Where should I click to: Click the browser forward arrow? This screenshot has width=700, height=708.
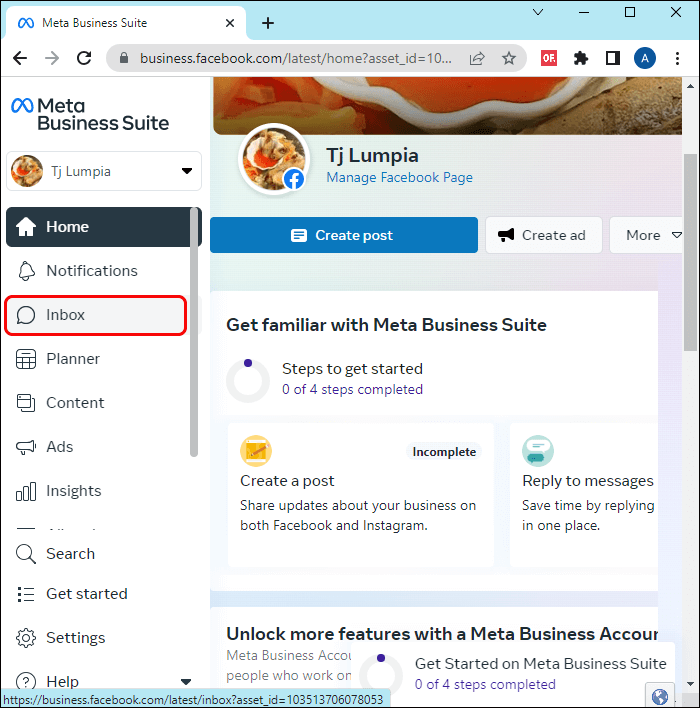pos(52,58)
